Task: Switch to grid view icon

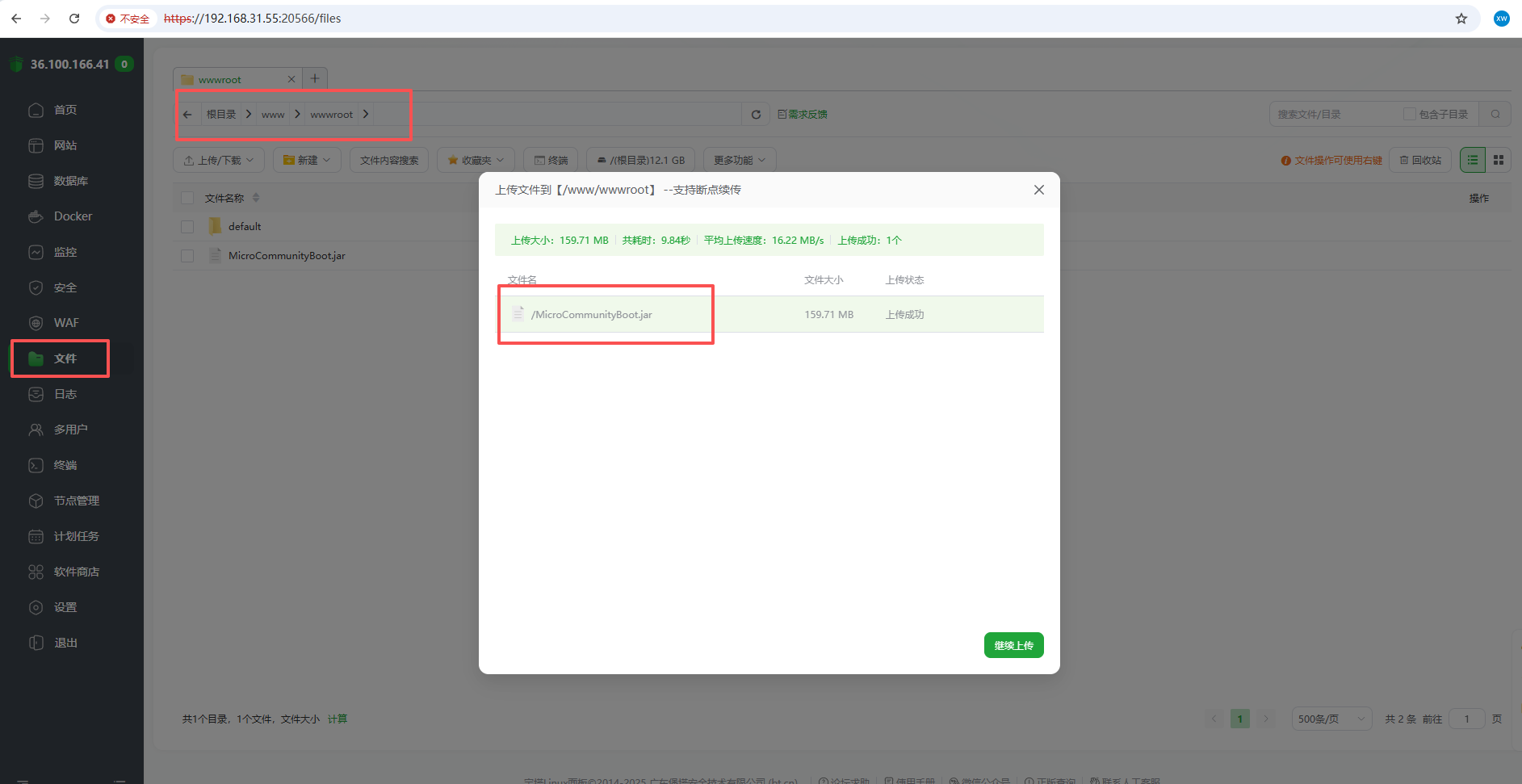Action: [x=1499, y=160]
